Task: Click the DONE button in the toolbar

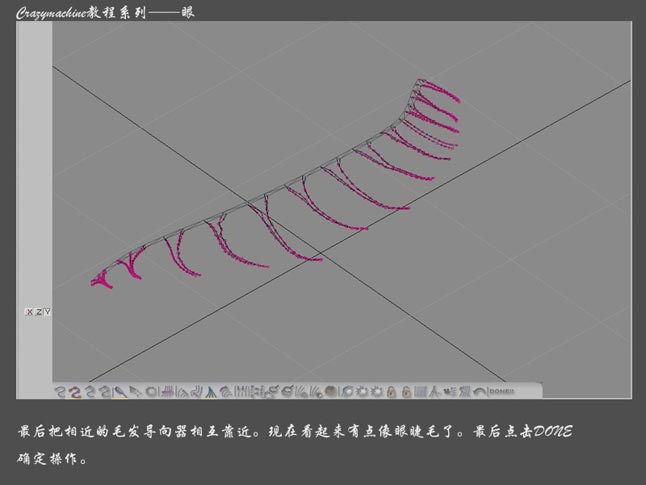Action: [x=502, y=391]
